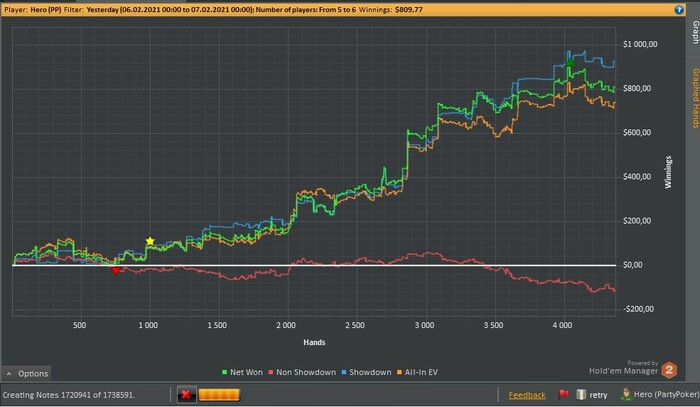Click the Yesterday filter date range text
Screen dimensions: 700x407
point(170,9)
